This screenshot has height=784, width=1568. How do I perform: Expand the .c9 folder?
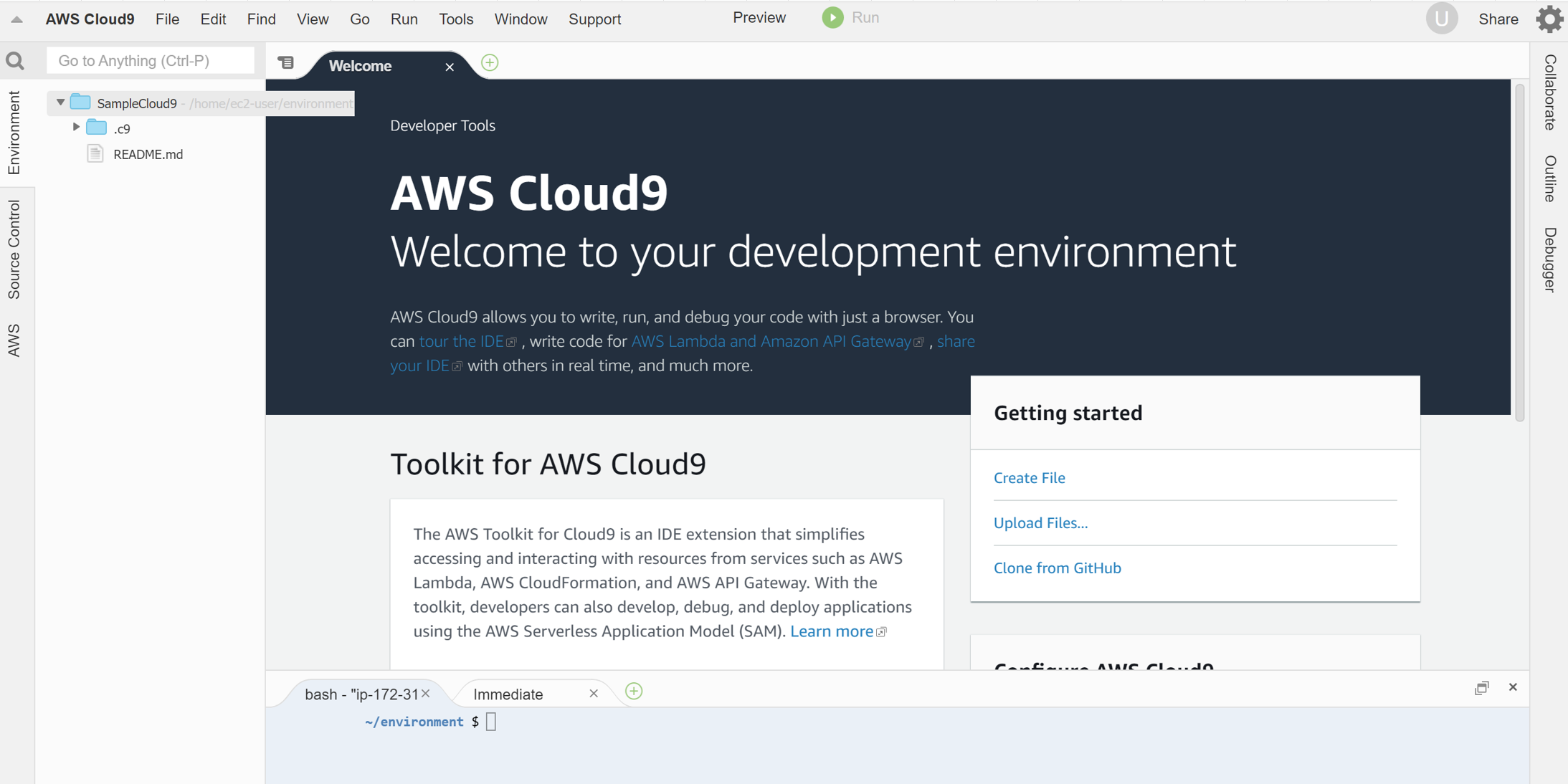pyautogui.click(x=77, y=127)
